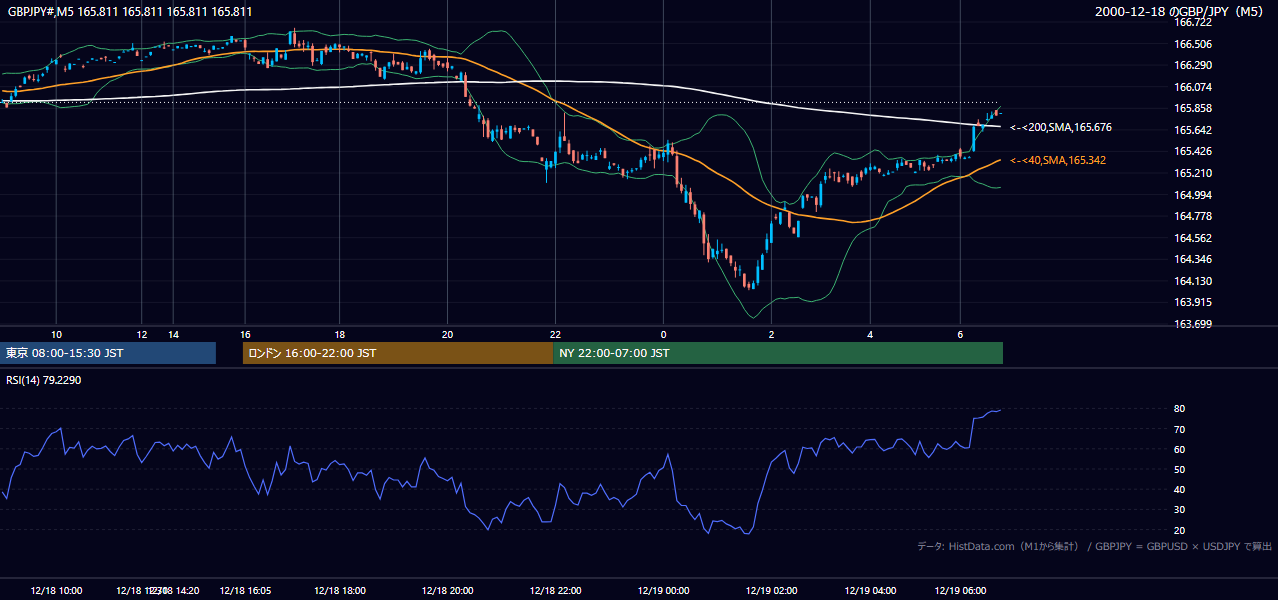Screen dimensions: 1278x600
Task: Click hour label 16 under price chart
Action: click(245, 334)
